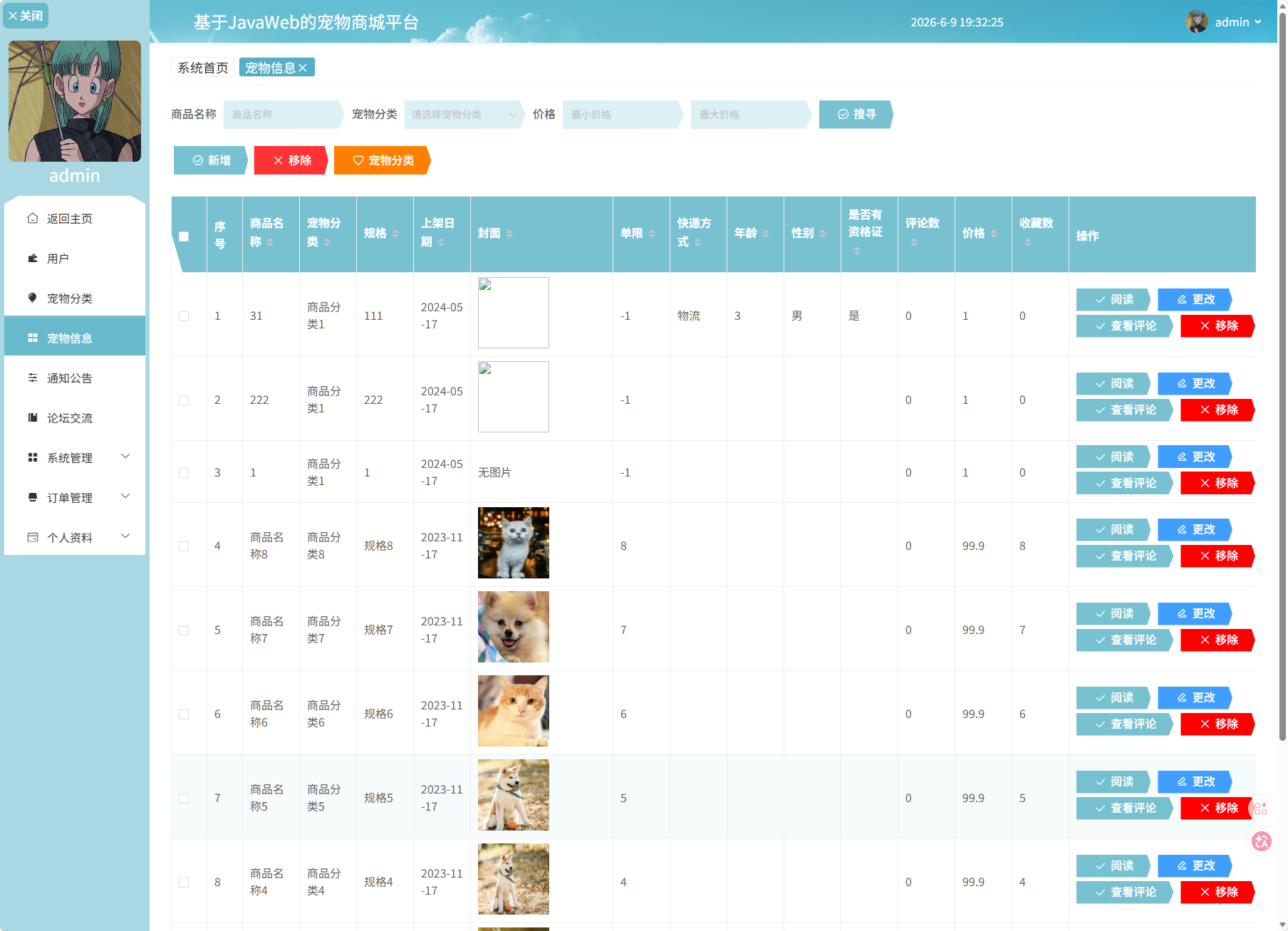Image resolution: width=1288 pixels, height=931 pixels.
Task: Sort by 性别 column arrows
Action: pos(823,234)
